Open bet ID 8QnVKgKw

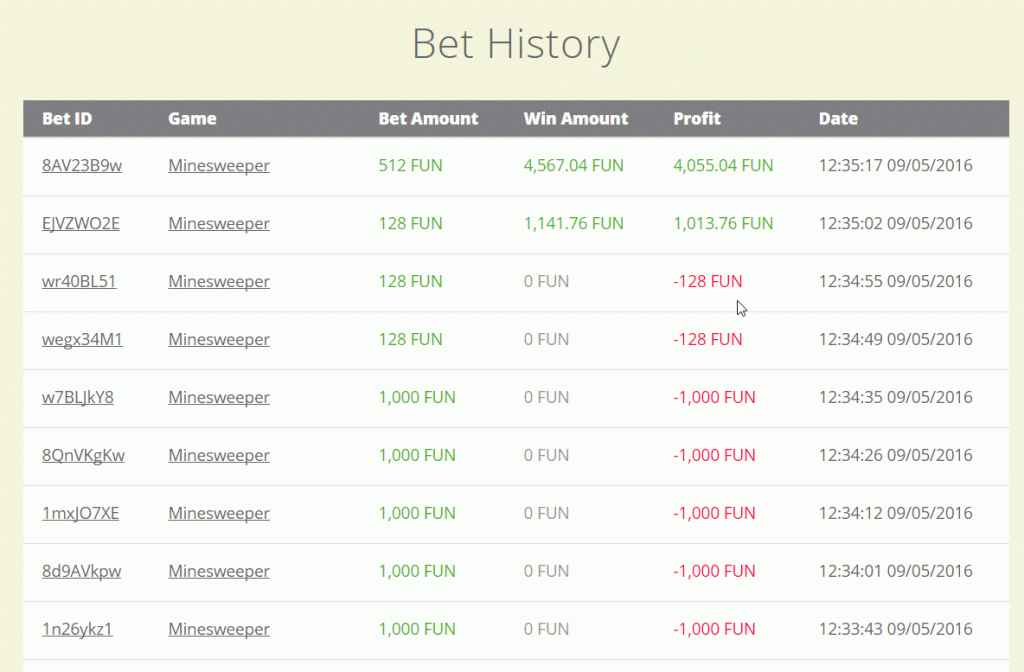coord(83,455)
